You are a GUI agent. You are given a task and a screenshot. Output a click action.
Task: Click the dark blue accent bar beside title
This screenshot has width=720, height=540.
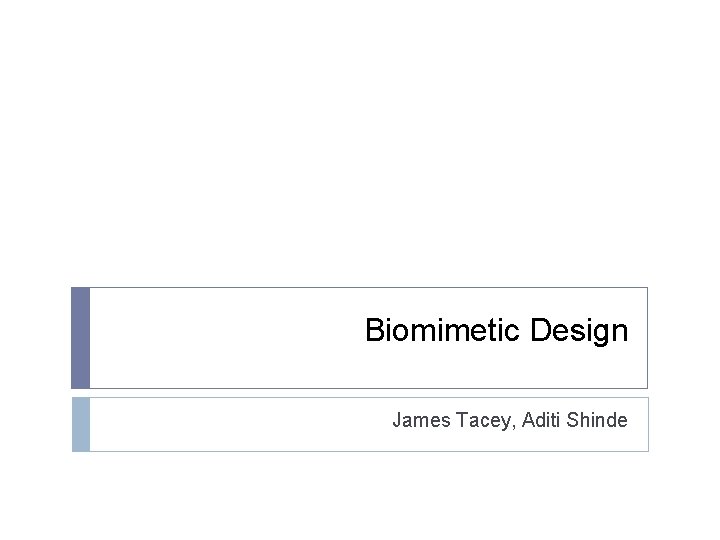pyautogui.click(x=80, y=338)
